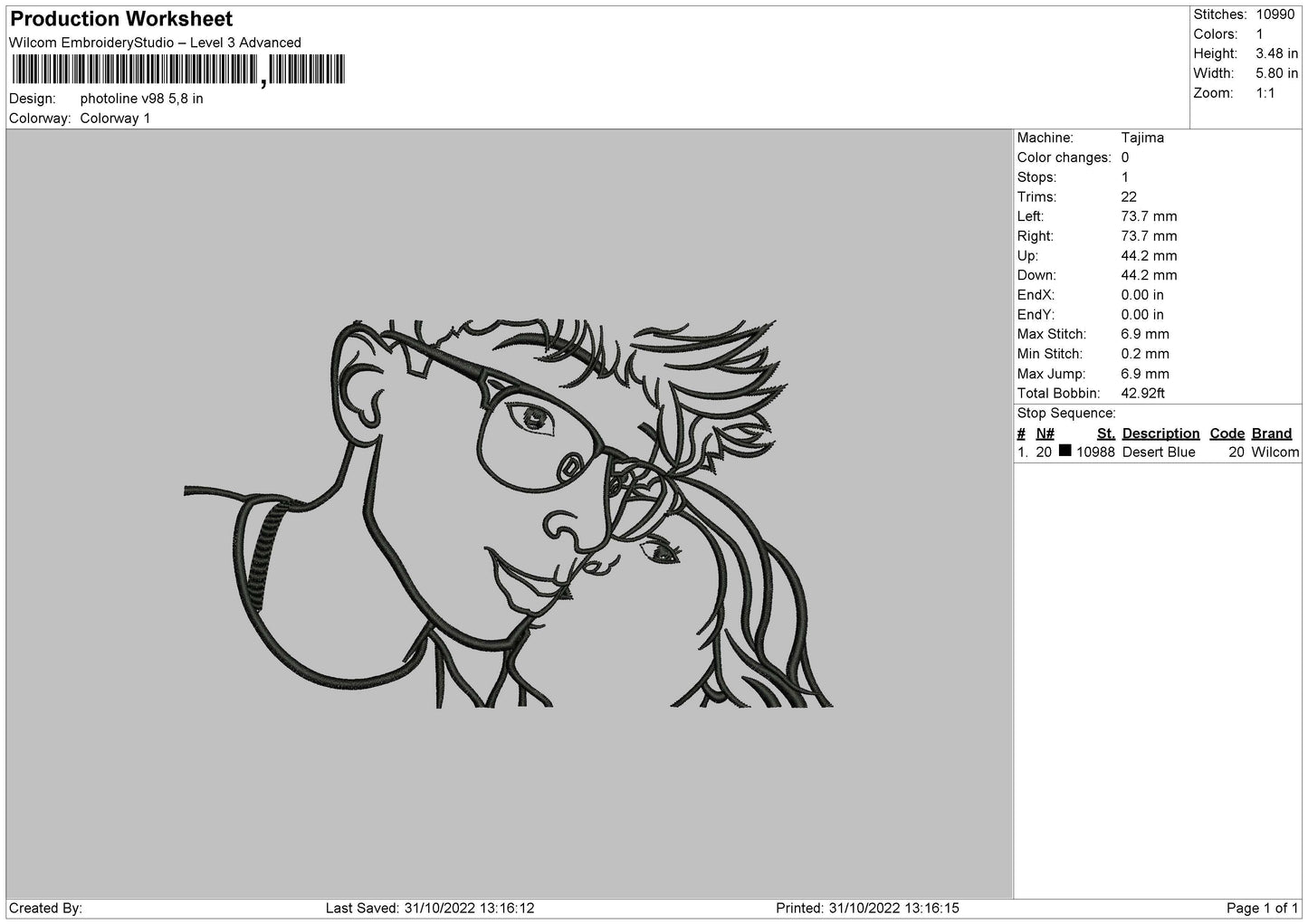Click the embroidered line-art design preview
The height and width of the screenshot is (924, 1308).
(509, 513)
